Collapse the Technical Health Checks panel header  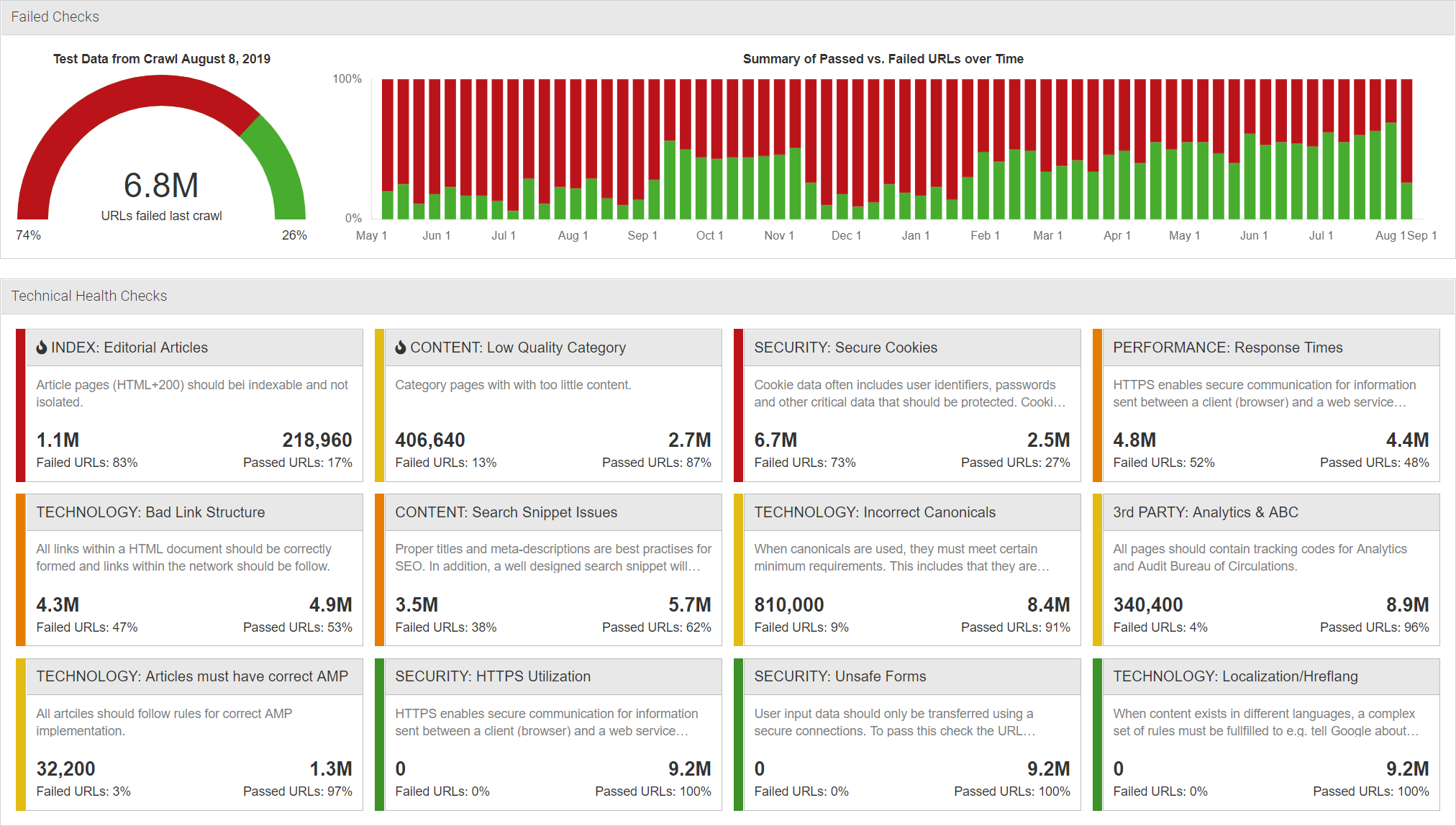click(88, 296)
